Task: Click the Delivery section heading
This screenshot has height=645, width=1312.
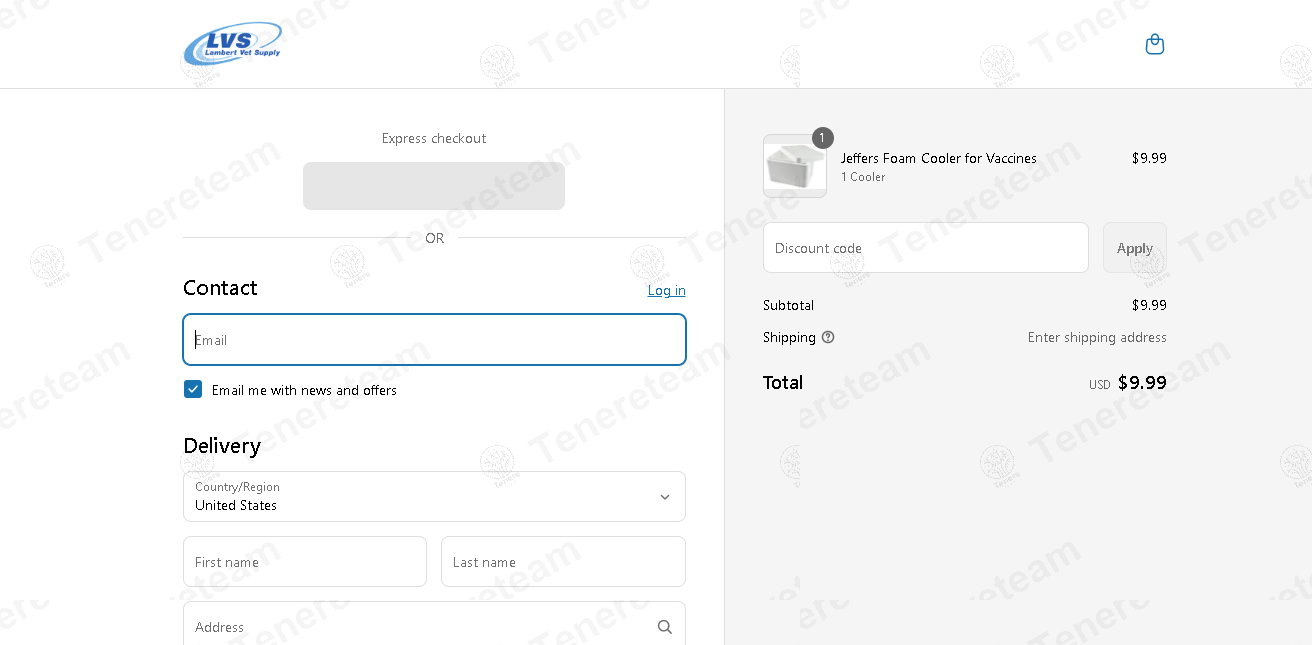Action: (222, 446)
